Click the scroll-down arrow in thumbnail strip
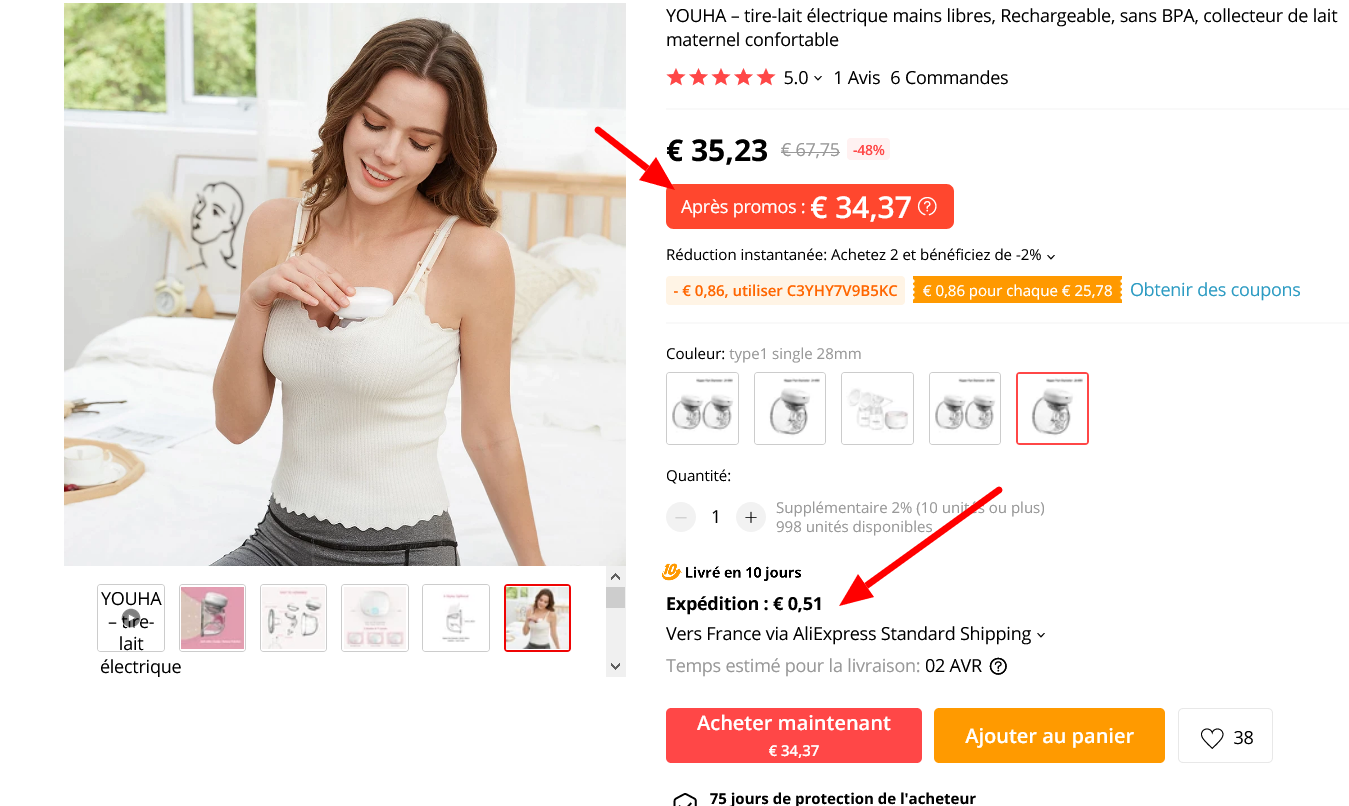The height and width of the screenshot is (806, 1349). 615,666
